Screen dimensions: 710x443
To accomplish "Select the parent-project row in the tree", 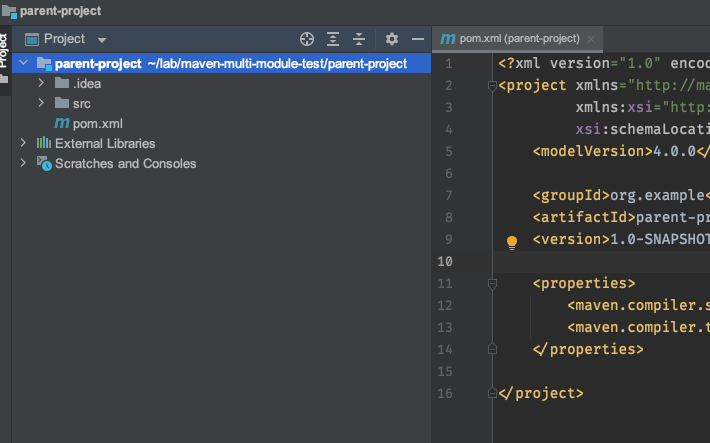I will click(x=221, y=63).
